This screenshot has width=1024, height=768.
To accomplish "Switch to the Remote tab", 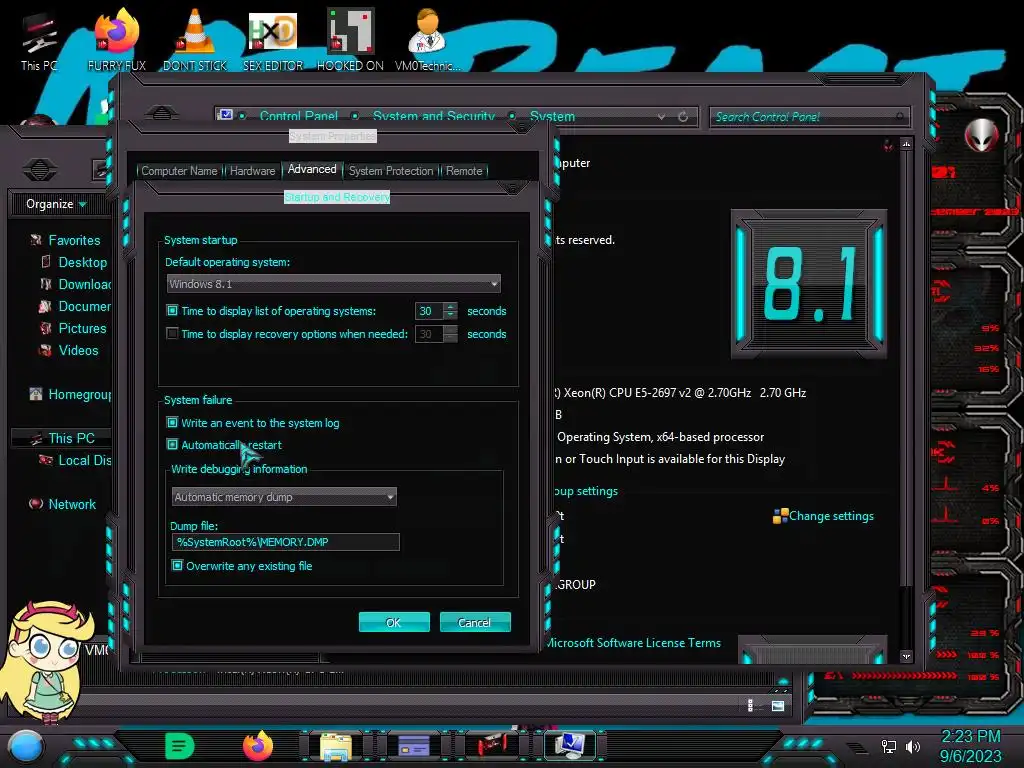I will tap(464, 170).
